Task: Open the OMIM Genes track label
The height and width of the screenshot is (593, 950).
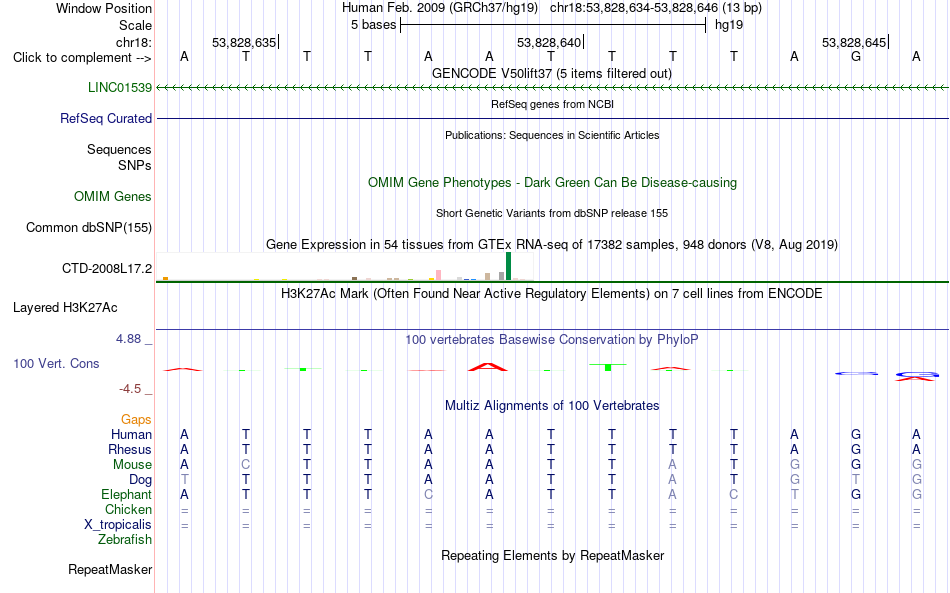Action: (112, 196)
